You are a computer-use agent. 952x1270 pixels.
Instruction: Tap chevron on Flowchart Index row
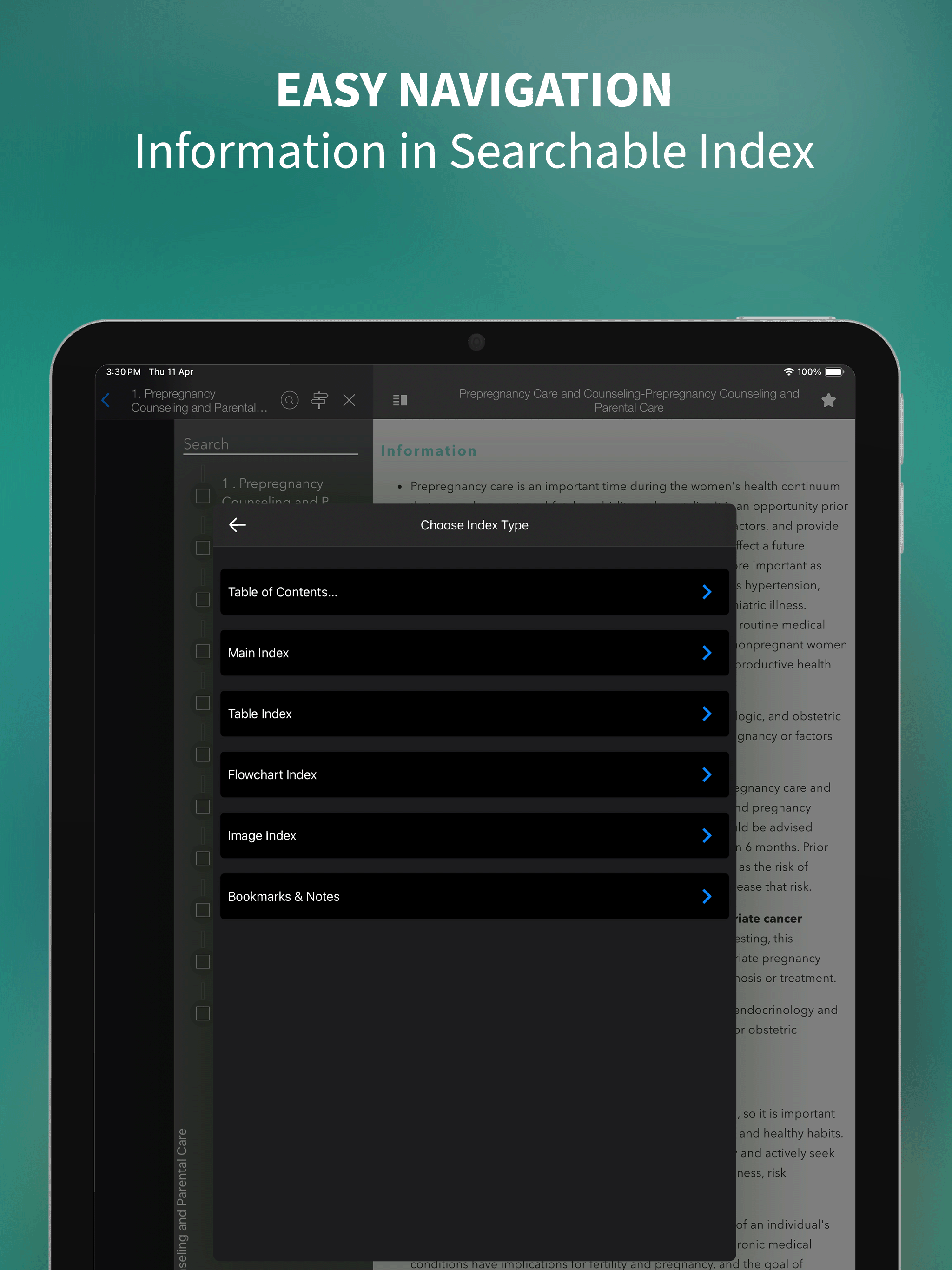click(x=707, y=774)
